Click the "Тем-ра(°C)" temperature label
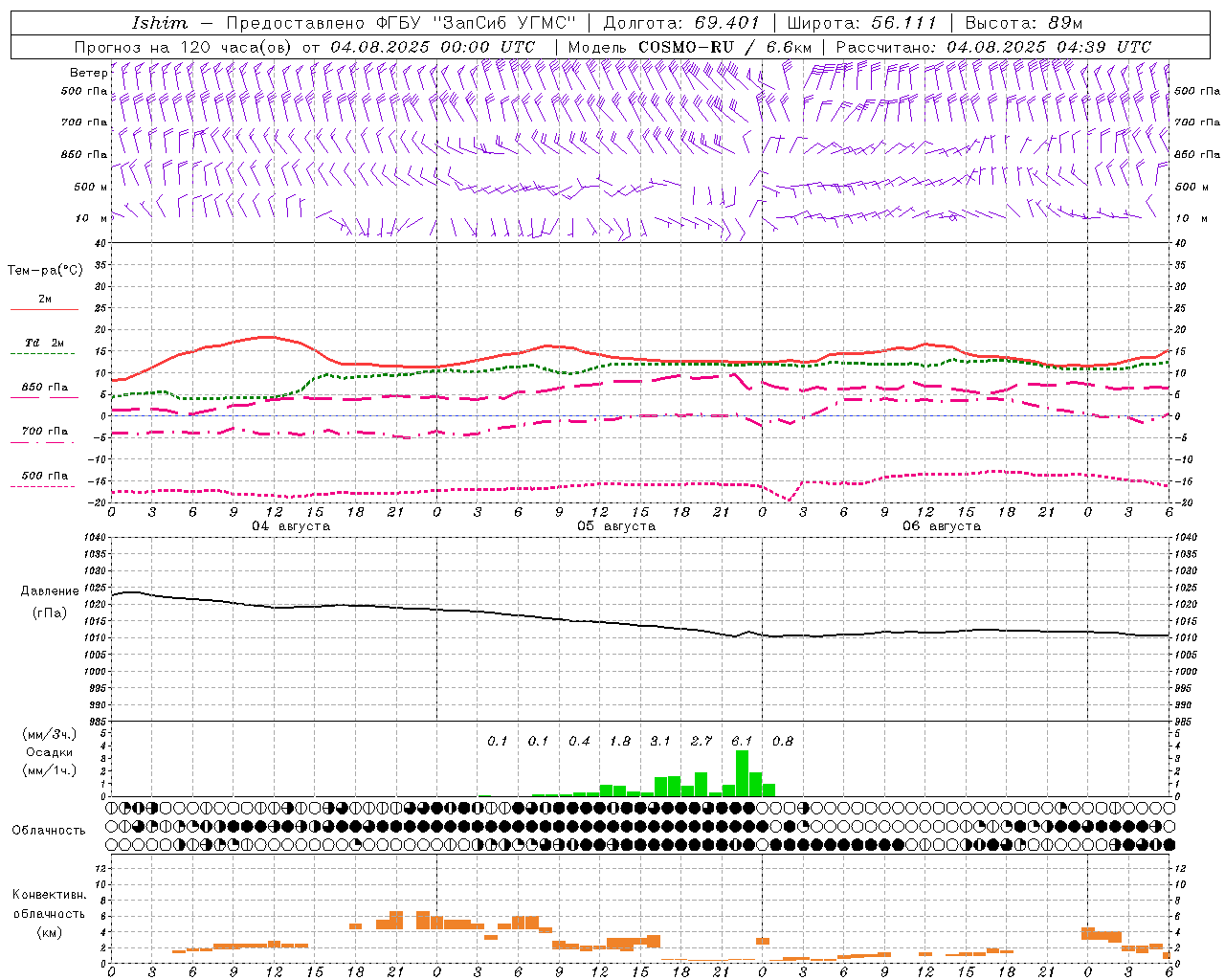Screen dimensions: 1225x980 (45, 271)
